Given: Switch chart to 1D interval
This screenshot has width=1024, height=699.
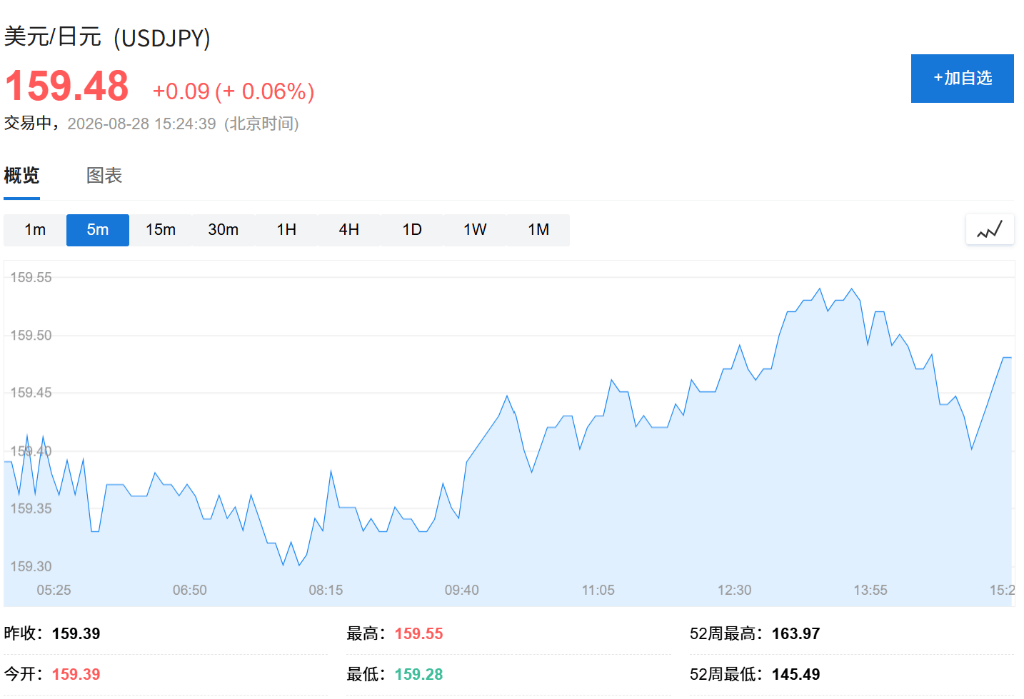Looking at the screenshot, I should tap(411, 230).
